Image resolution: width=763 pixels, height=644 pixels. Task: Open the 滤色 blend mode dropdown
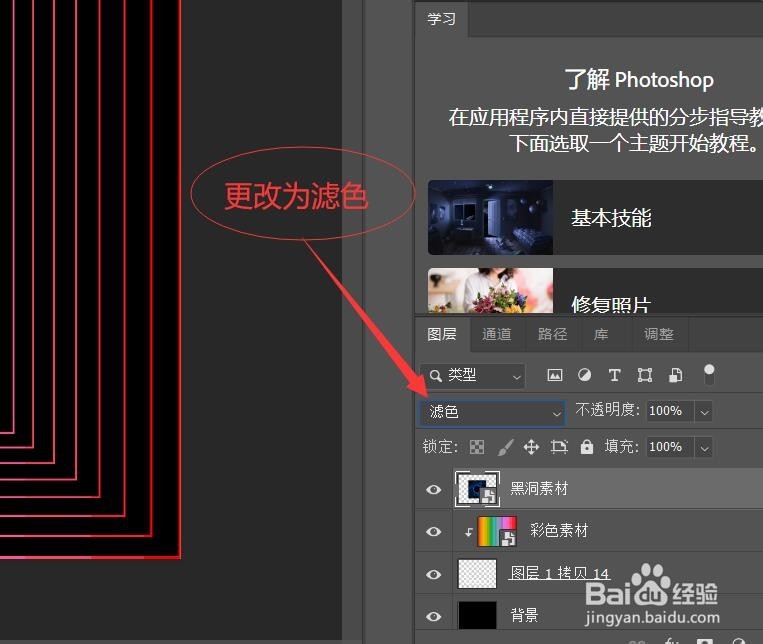(492, 413)
